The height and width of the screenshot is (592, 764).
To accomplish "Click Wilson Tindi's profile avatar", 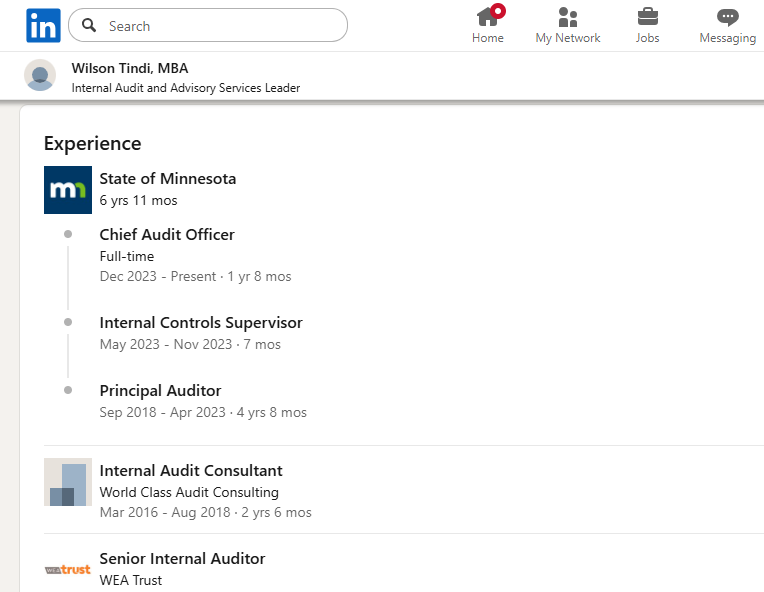I will pos(40,75).
